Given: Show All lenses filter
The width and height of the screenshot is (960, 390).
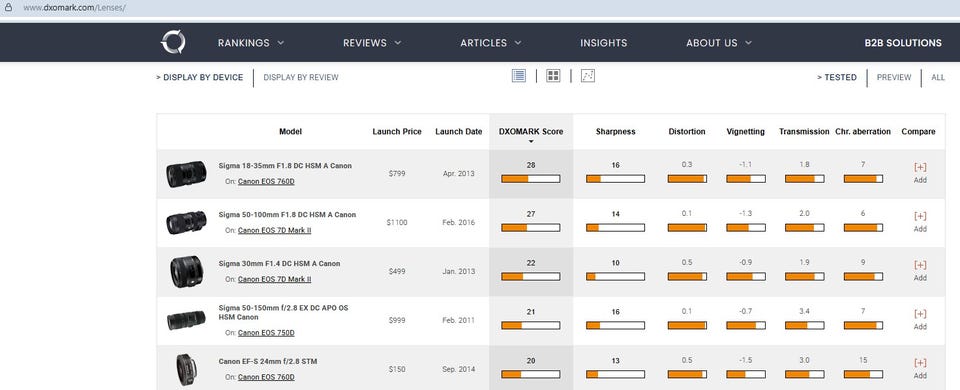Looking at the screenshot, I should click(x=938, y=77).
